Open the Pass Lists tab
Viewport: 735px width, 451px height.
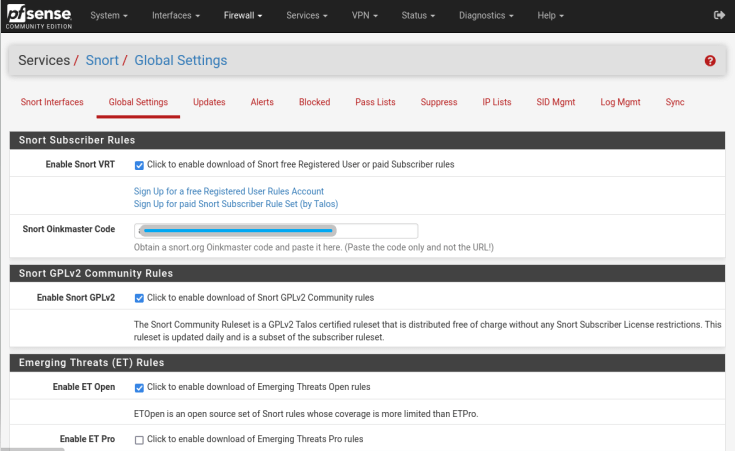click(375, 102)
